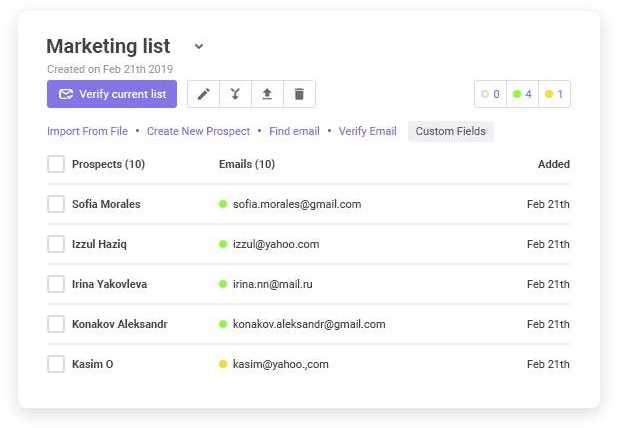Tick the Kasim O checkbox

click(56, 364)
